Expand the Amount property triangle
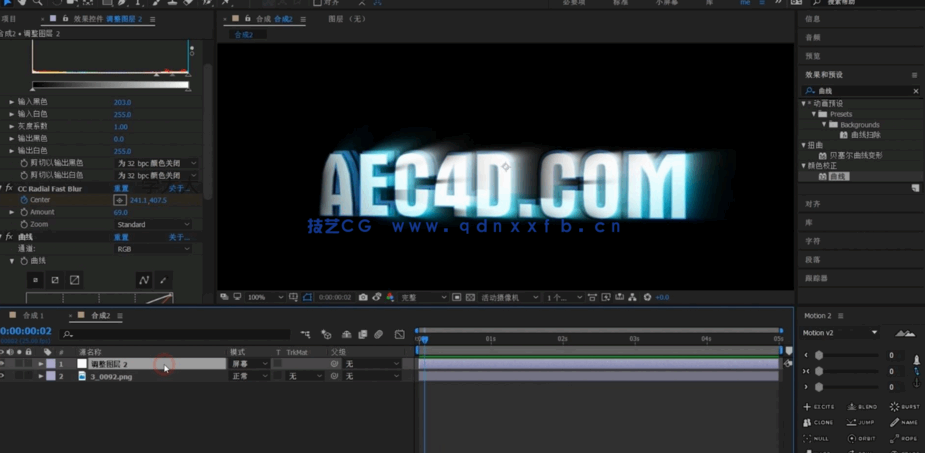This screenshot has height=453, width=925. coord(12,212)
